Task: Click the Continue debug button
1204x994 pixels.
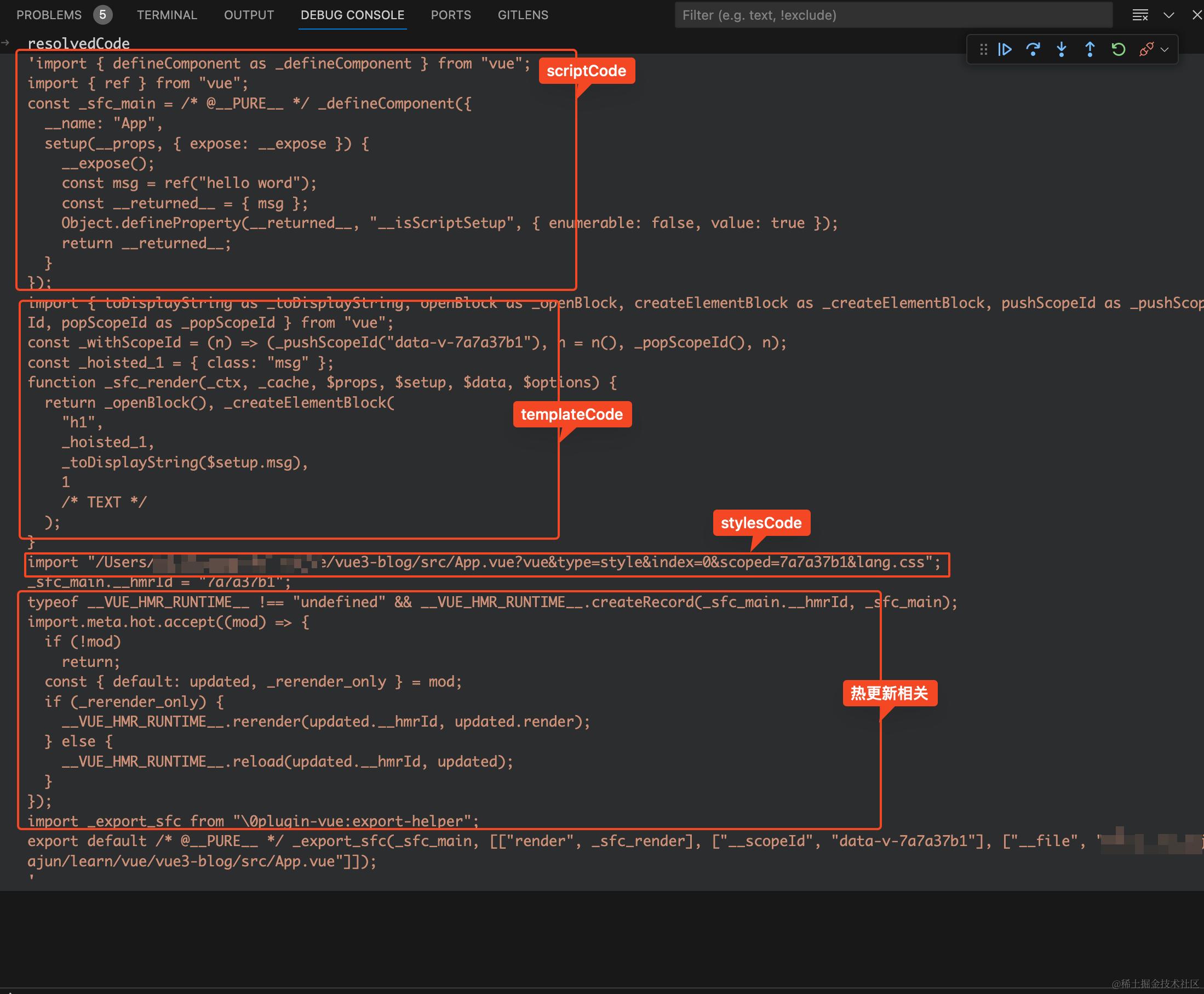Action: point(1005,50)
